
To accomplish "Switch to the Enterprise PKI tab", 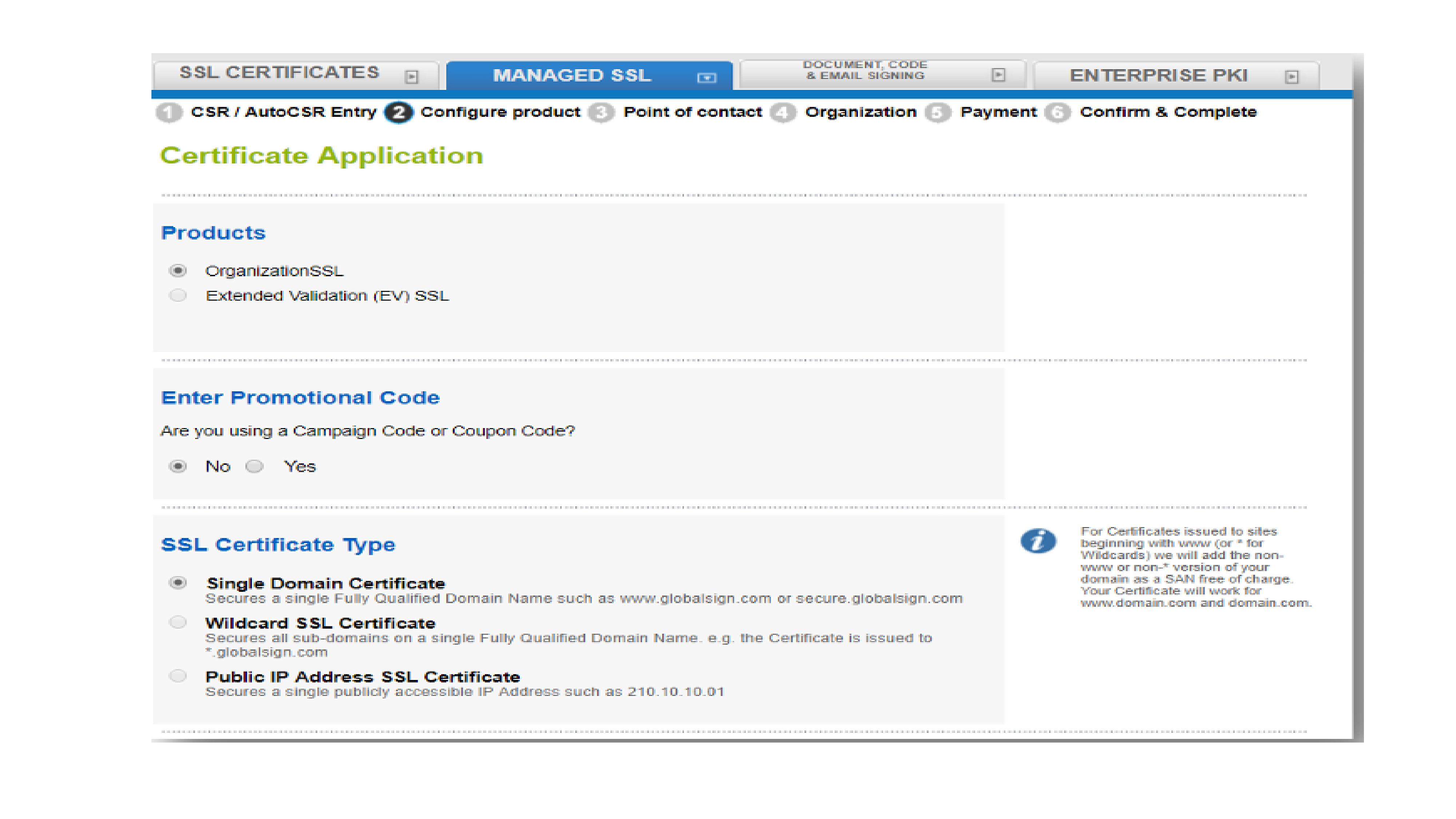I will (1158, 75).
